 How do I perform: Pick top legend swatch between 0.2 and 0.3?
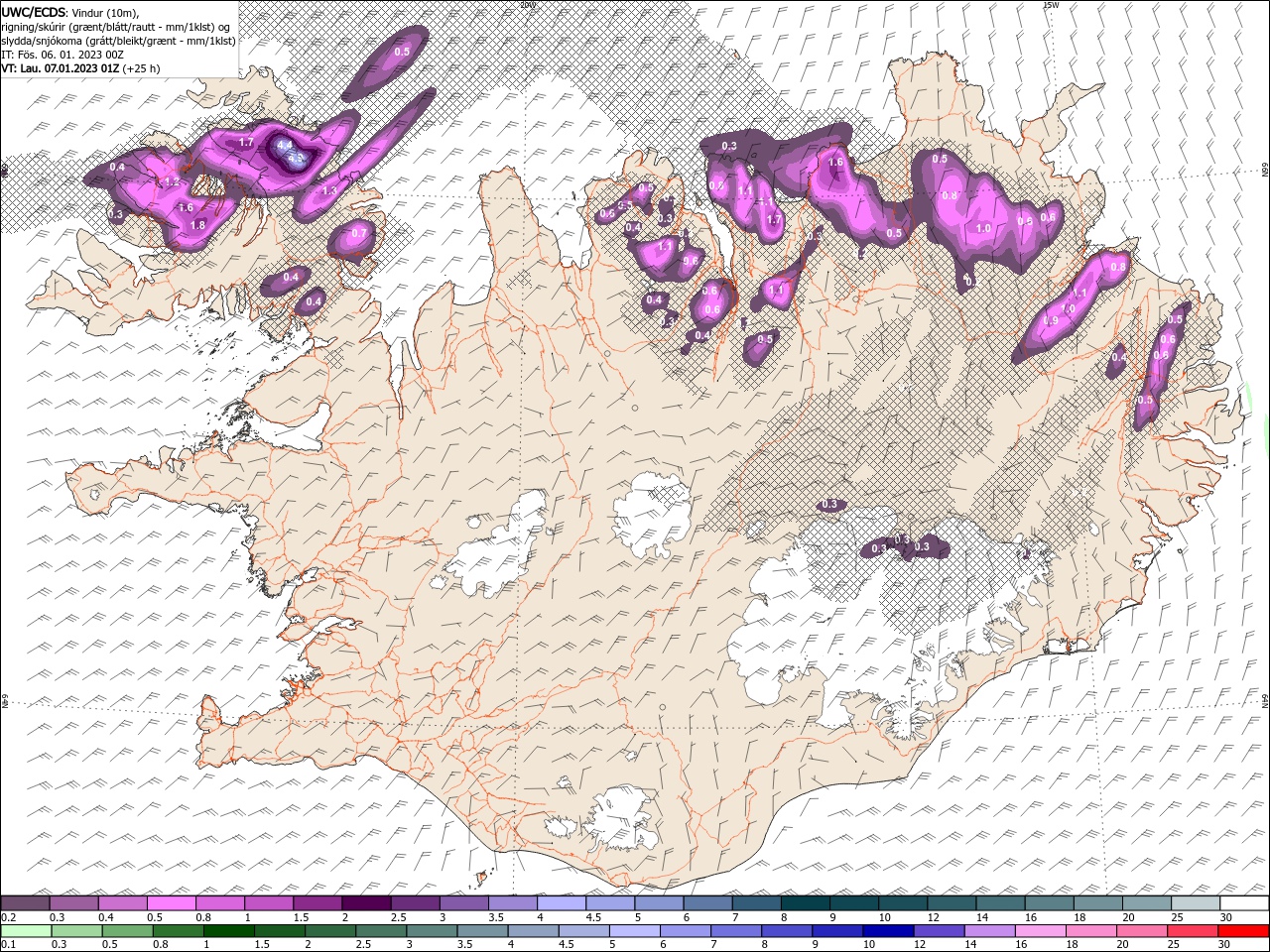[x=25, y=903]
